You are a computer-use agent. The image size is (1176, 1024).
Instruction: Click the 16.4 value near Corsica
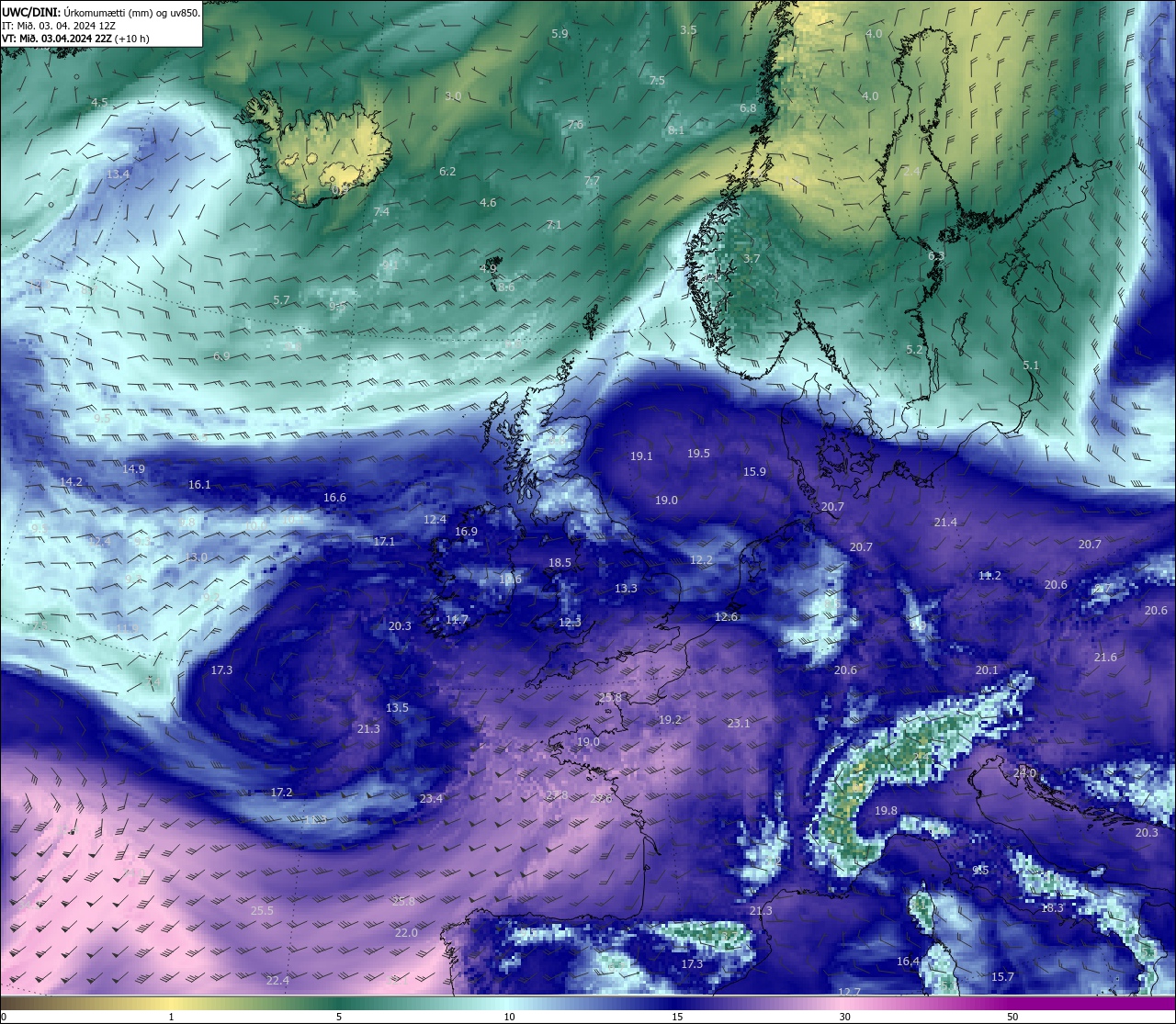908,961
